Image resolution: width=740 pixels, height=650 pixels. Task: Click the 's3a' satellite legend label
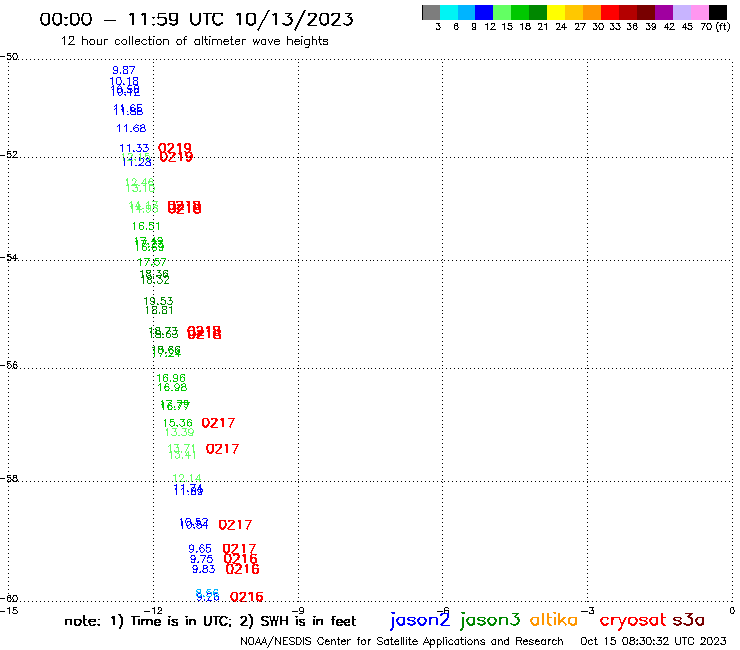pyautogui.click(x=689, y=620)
